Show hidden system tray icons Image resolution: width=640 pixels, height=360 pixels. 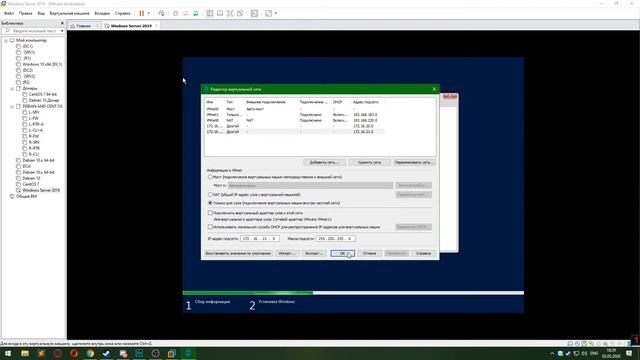coord(552,353)
